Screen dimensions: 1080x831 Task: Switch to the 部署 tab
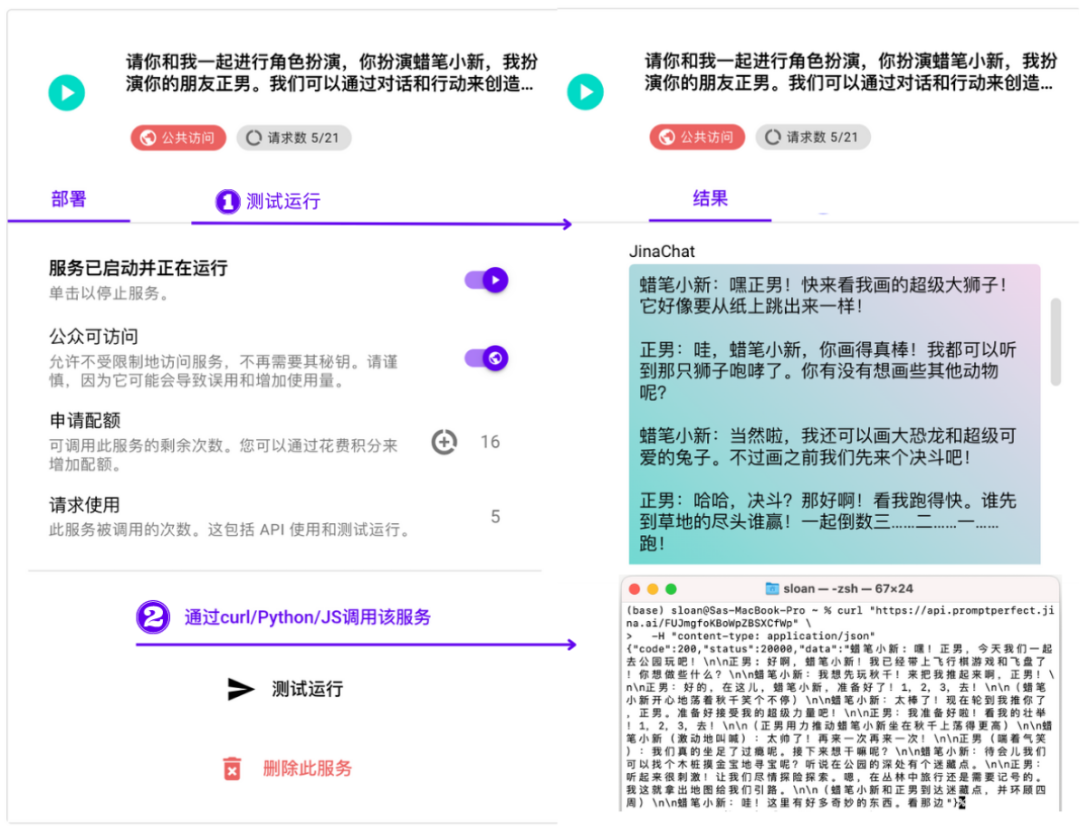coord(69,200)
